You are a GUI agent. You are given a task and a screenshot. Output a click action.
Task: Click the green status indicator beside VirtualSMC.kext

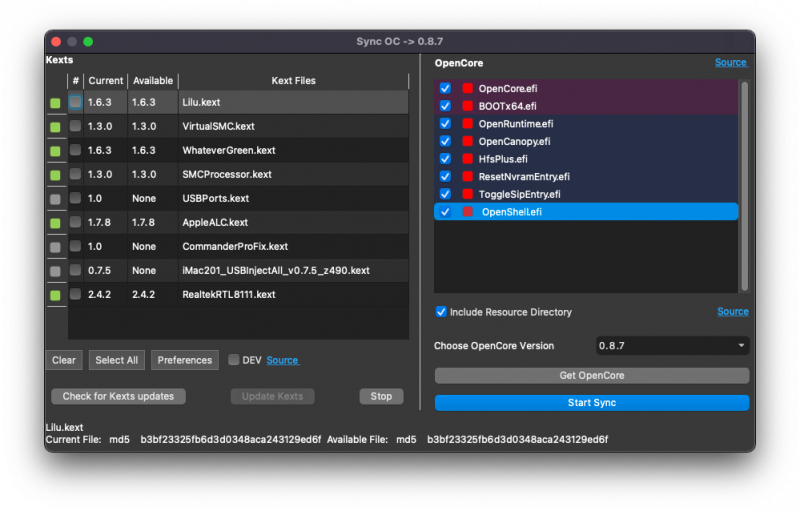[55, 127]
